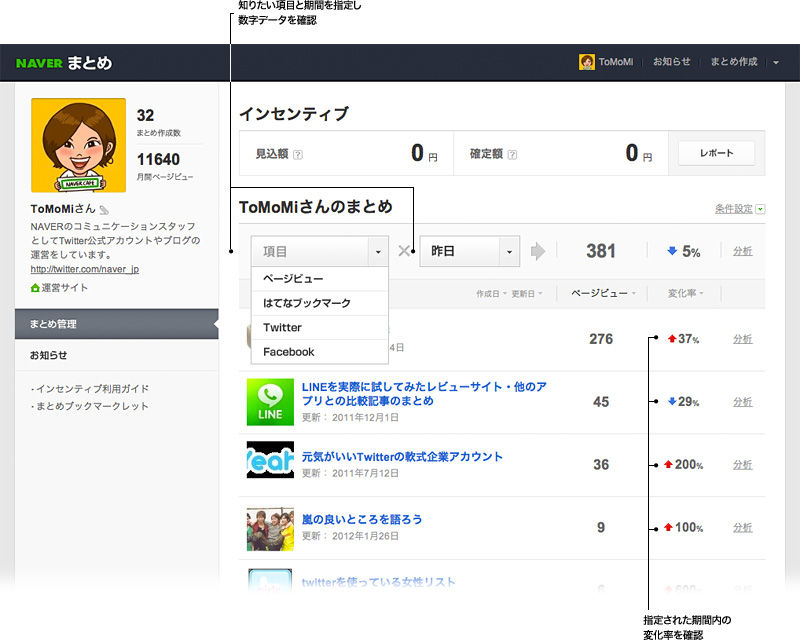Select まとめ管理 sidebar tab
The width and height of the screenshot is (800, 640).
(117, 324)
